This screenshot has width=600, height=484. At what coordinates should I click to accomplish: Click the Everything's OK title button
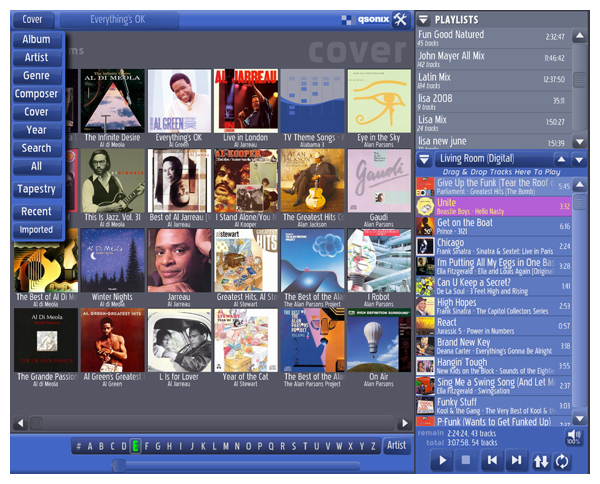(118, 20)
